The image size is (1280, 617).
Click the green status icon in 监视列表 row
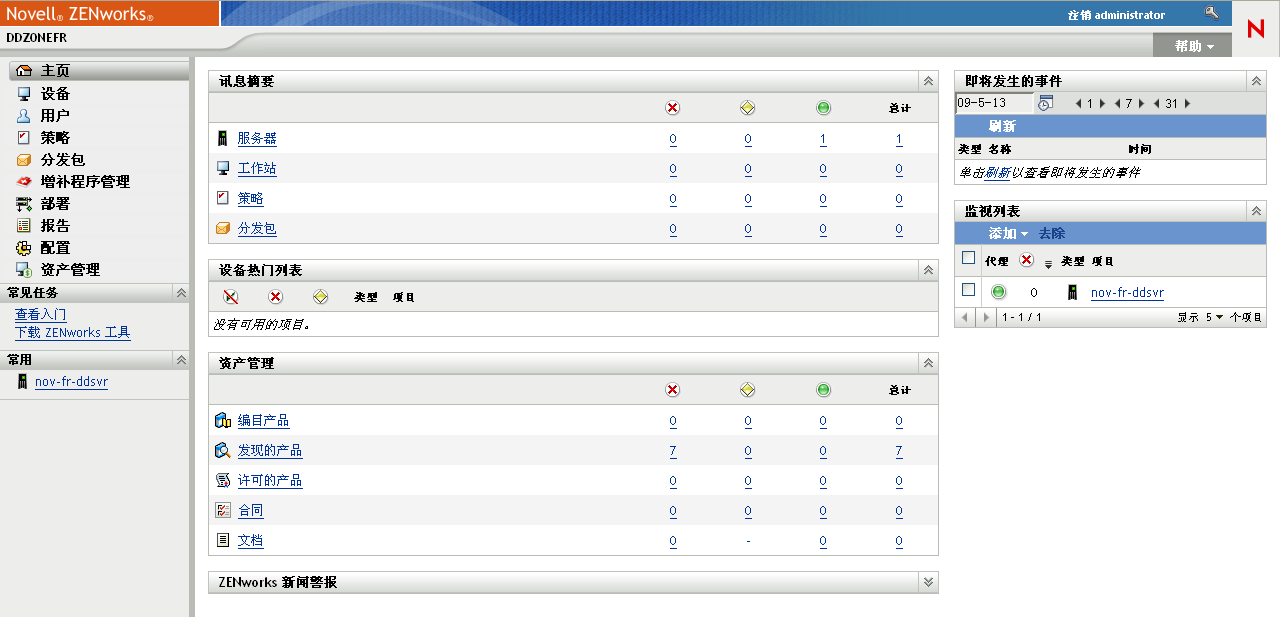click(998, 292)
